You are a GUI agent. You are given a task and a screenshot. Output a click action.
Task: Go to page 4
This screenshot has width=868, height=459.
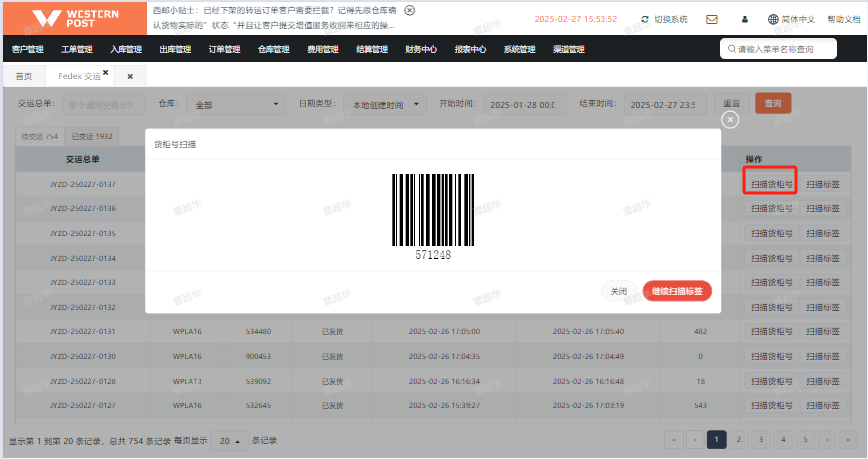pyautogui.click(x=783, y=440)
